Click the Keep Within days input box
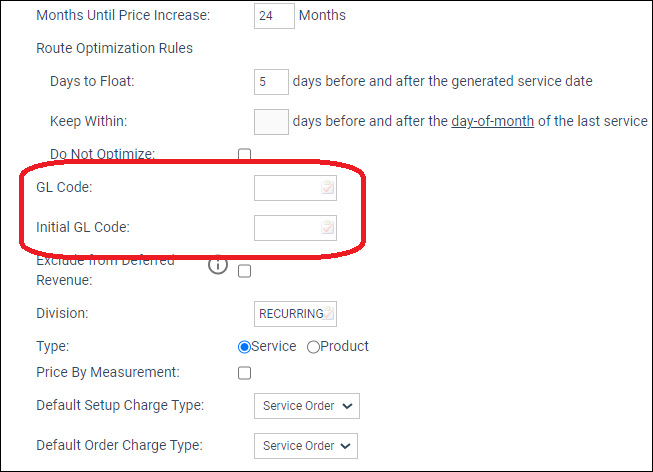This screenshot has height=472, width=653. tap(271, 122)
